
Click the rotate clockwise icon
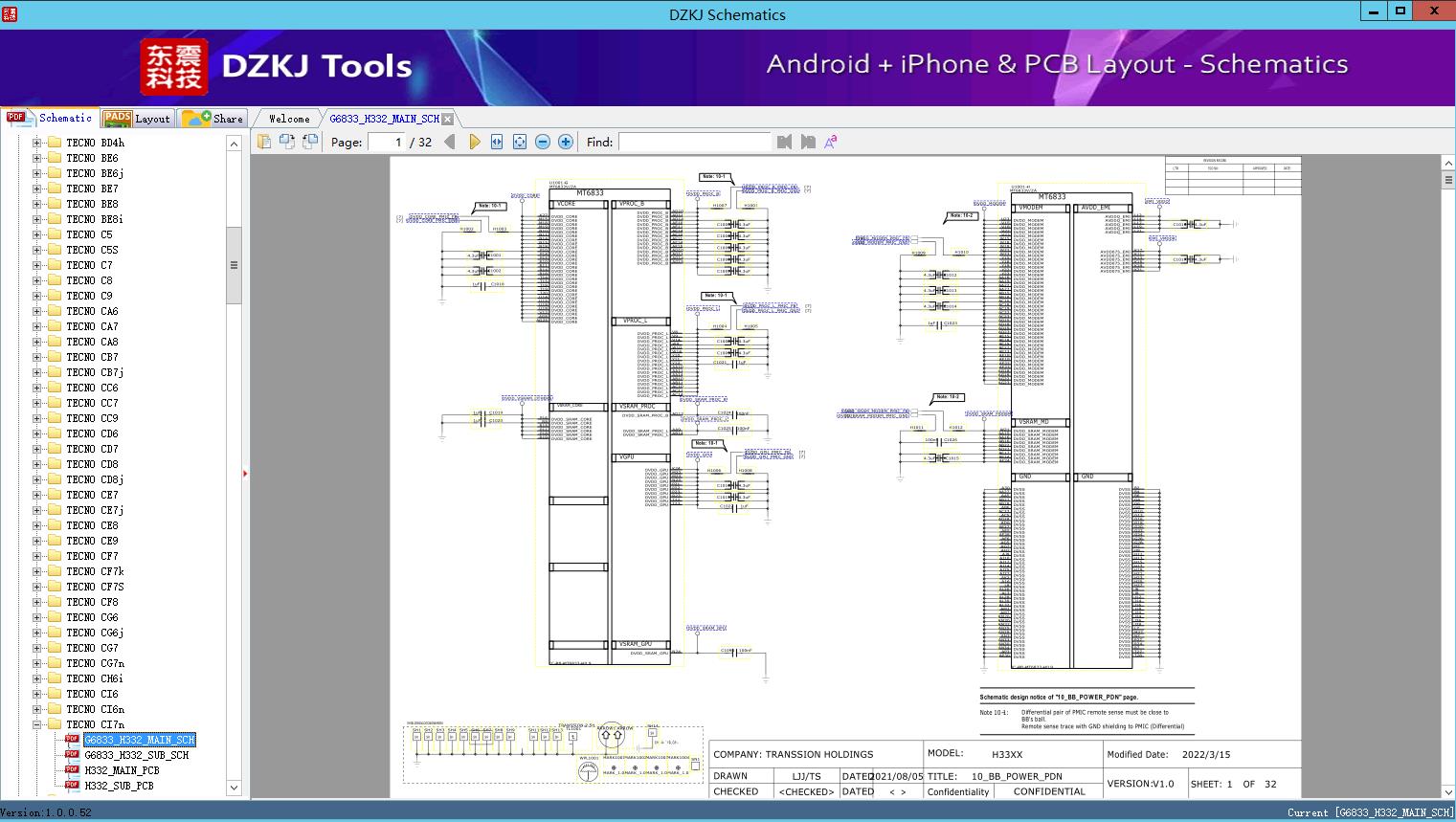[286, 142]
